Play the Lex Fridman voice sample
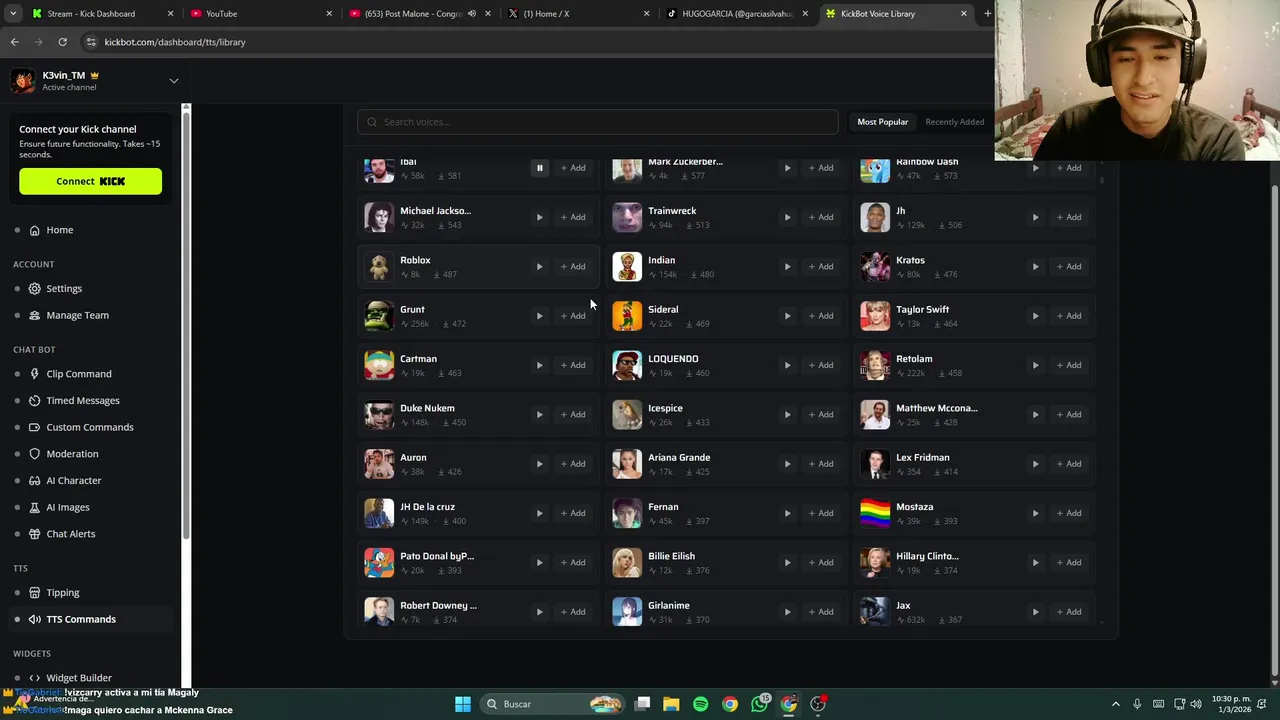The height and width of the screenshot is (720, 1280). coord(1035,464)
